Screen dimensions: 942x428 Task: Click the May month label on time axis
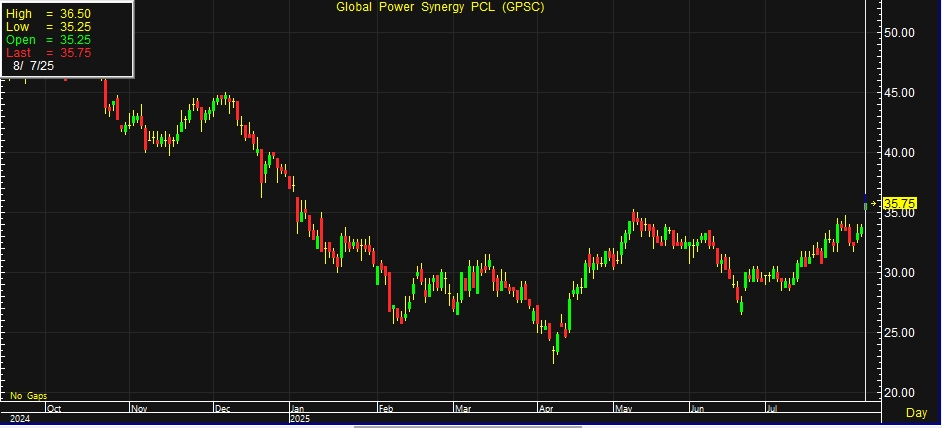624,409
